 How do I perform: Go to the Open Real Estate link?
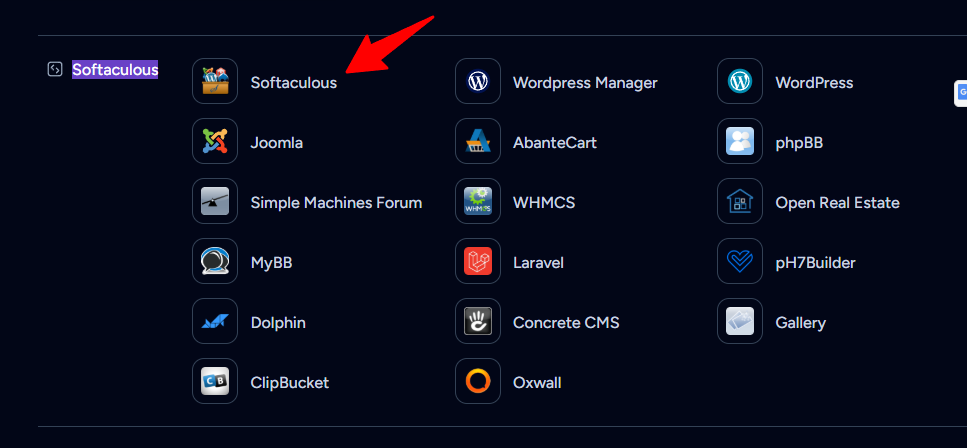(837, 203)
